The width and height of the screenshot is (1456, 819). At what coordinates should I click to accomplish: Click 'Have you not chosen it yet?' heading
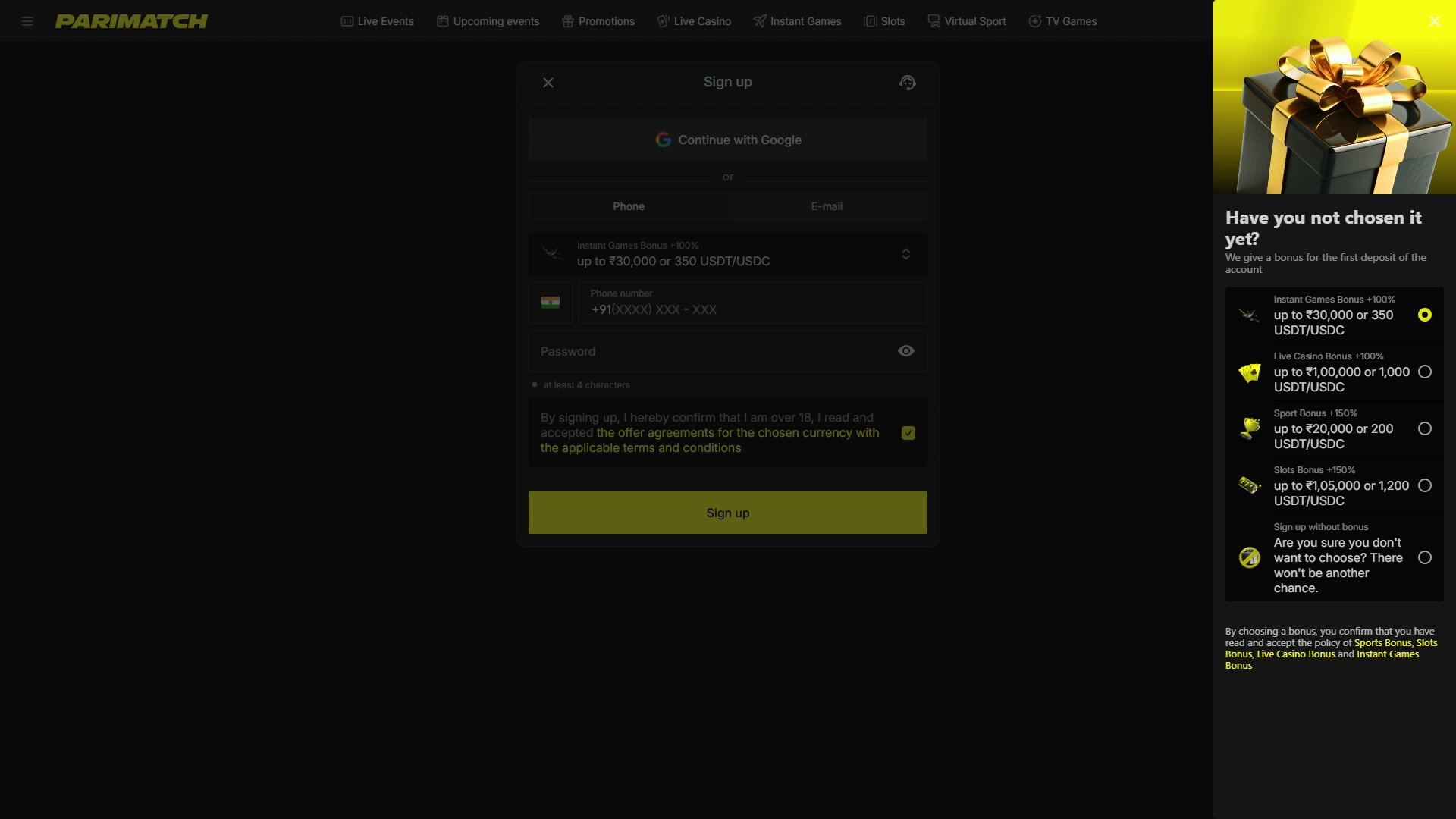coord(1323,227)
